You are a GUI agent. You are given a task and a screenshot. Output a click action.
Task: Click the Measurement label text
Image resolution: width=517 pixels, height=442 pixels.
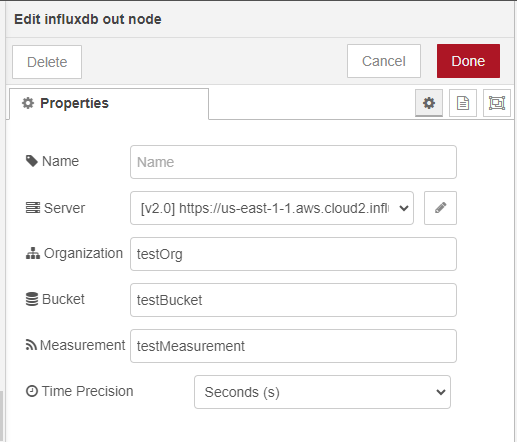[x=82, y=345]
